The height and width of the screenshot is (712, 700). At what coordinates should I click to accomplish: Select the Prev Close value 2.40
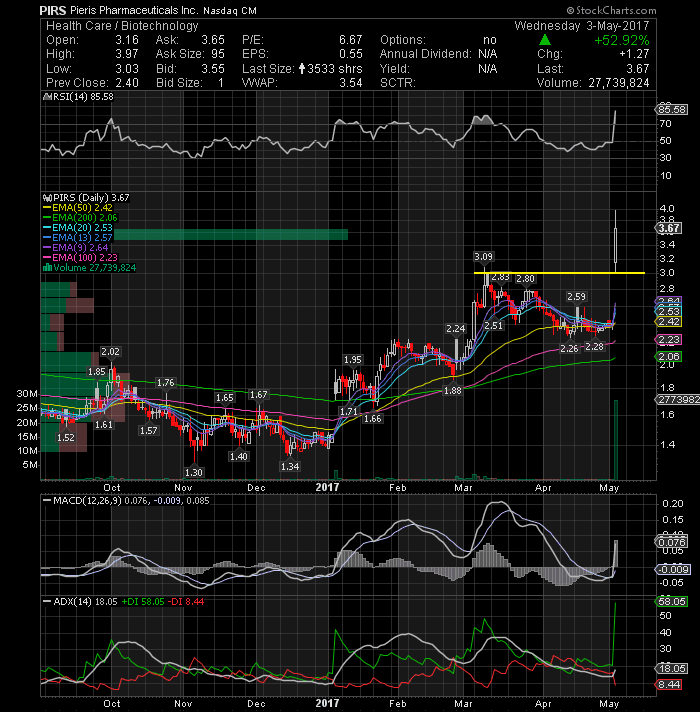[x=127, y=83]
